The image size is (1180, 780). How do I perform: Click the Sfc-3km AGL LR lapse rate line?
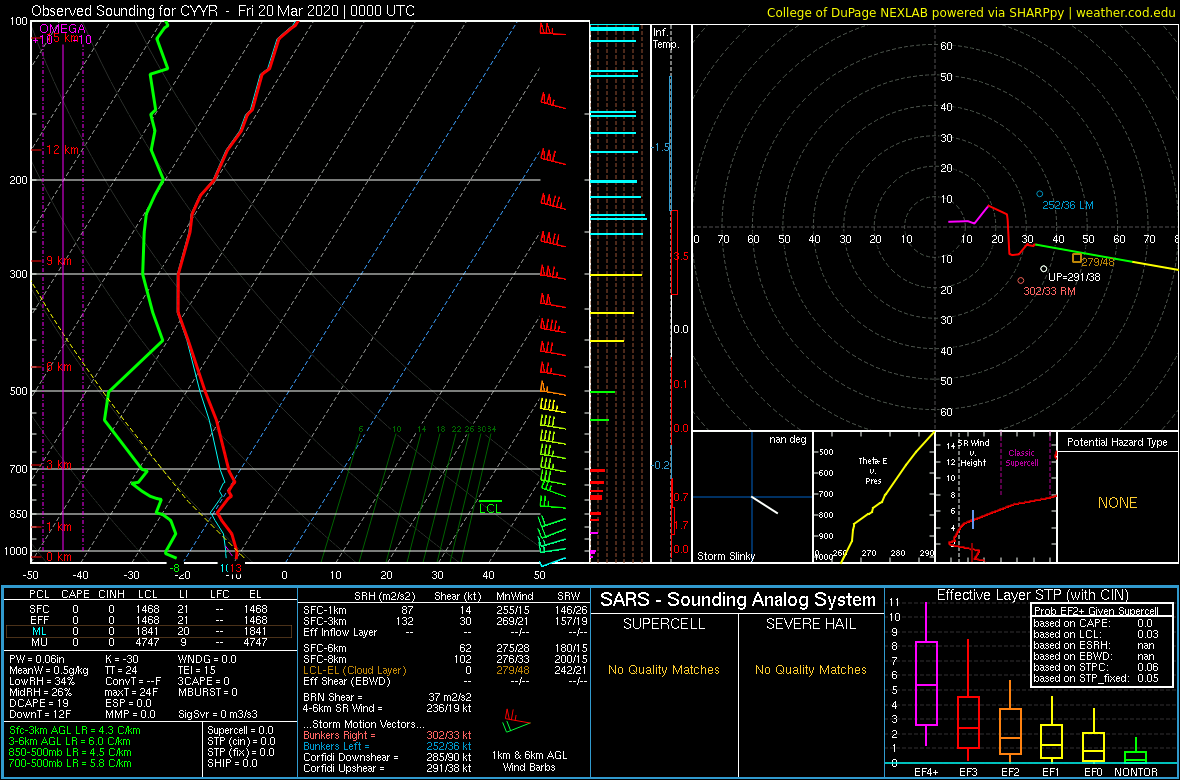[x=75, y=730]
